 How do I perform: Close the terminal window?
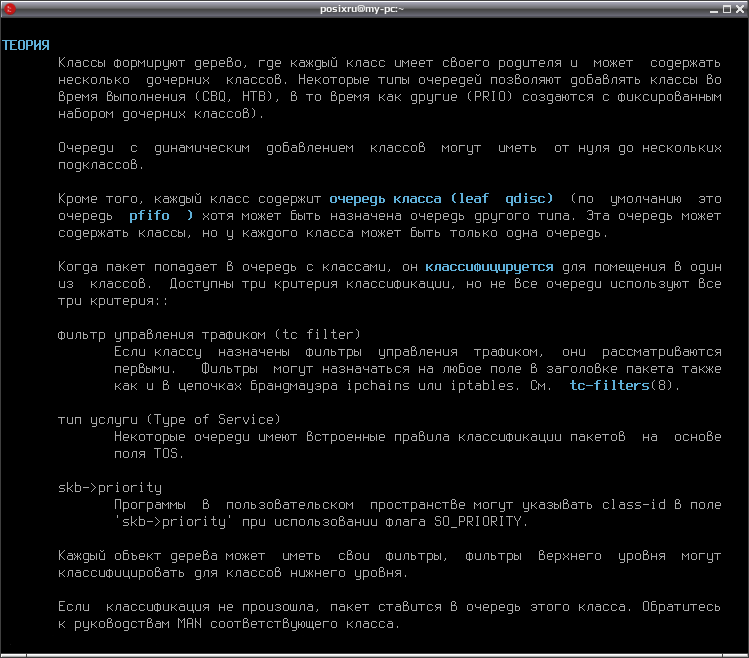[x=739, y=9]
